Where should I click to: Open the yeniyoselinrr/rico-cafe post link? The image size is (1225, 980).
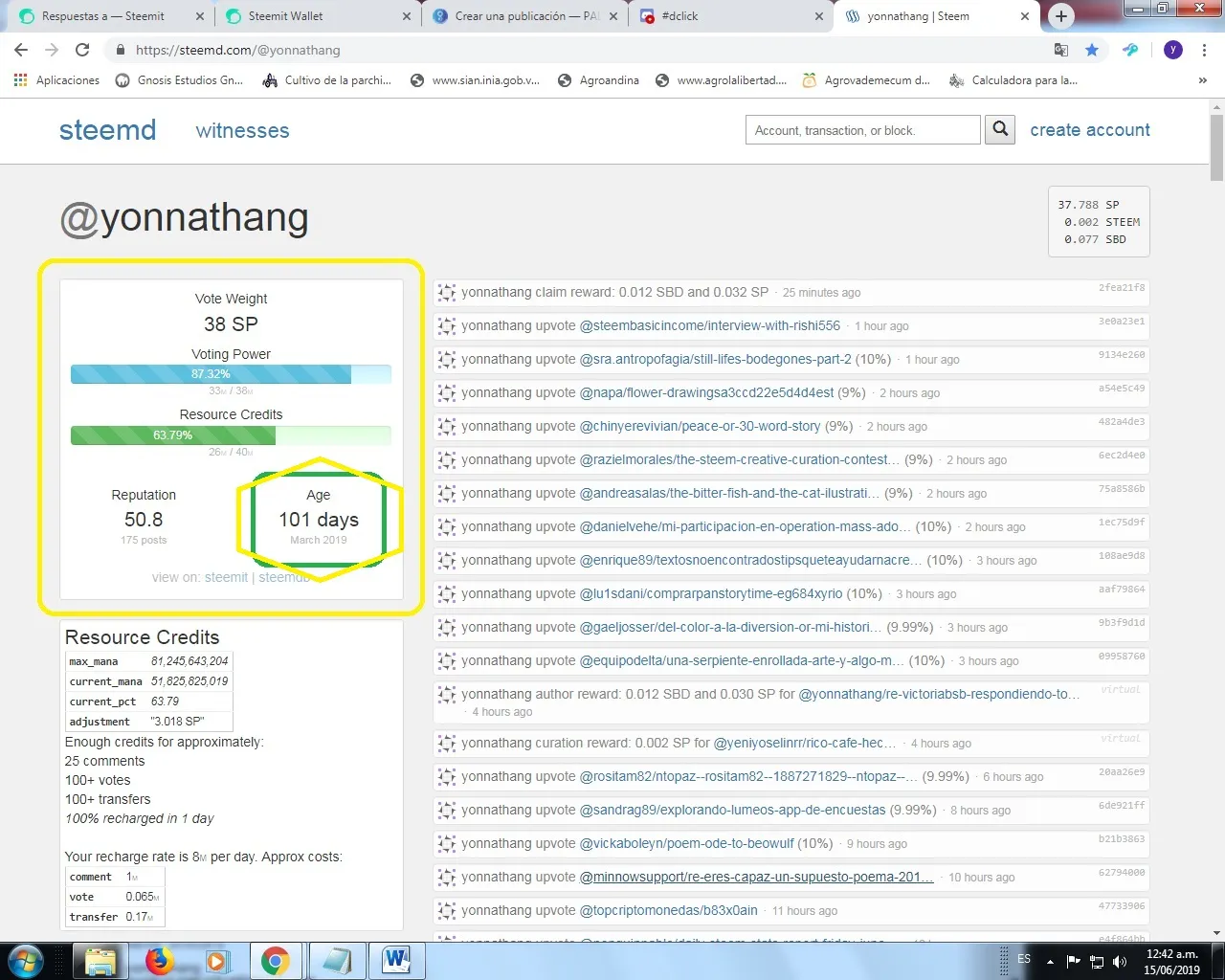pyautogui.click(x=805, y=743)
